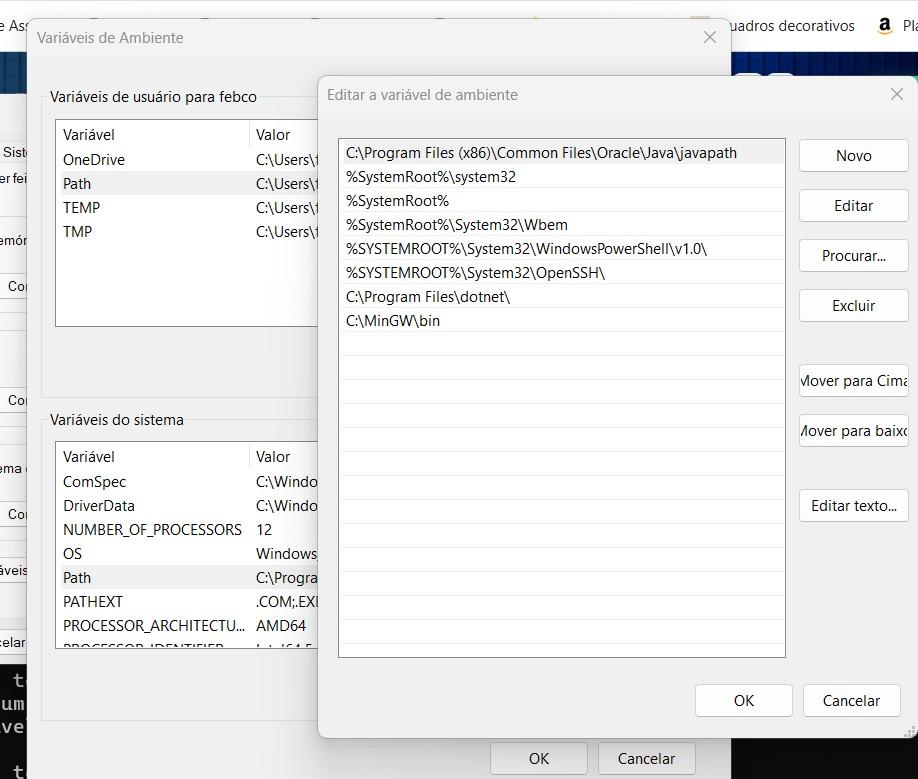Delete the entry with the Excluir button

853,306
